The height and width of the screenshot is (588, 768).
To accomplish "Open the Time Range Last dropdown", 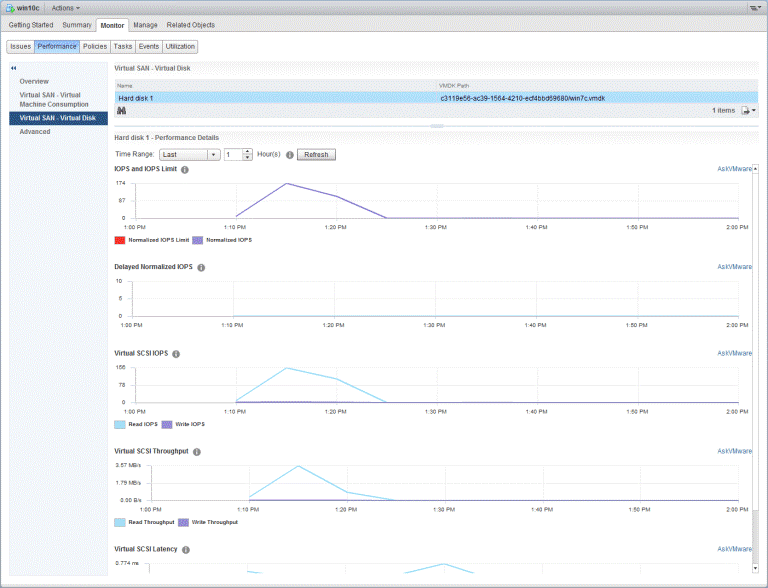I will coord(190,155).
